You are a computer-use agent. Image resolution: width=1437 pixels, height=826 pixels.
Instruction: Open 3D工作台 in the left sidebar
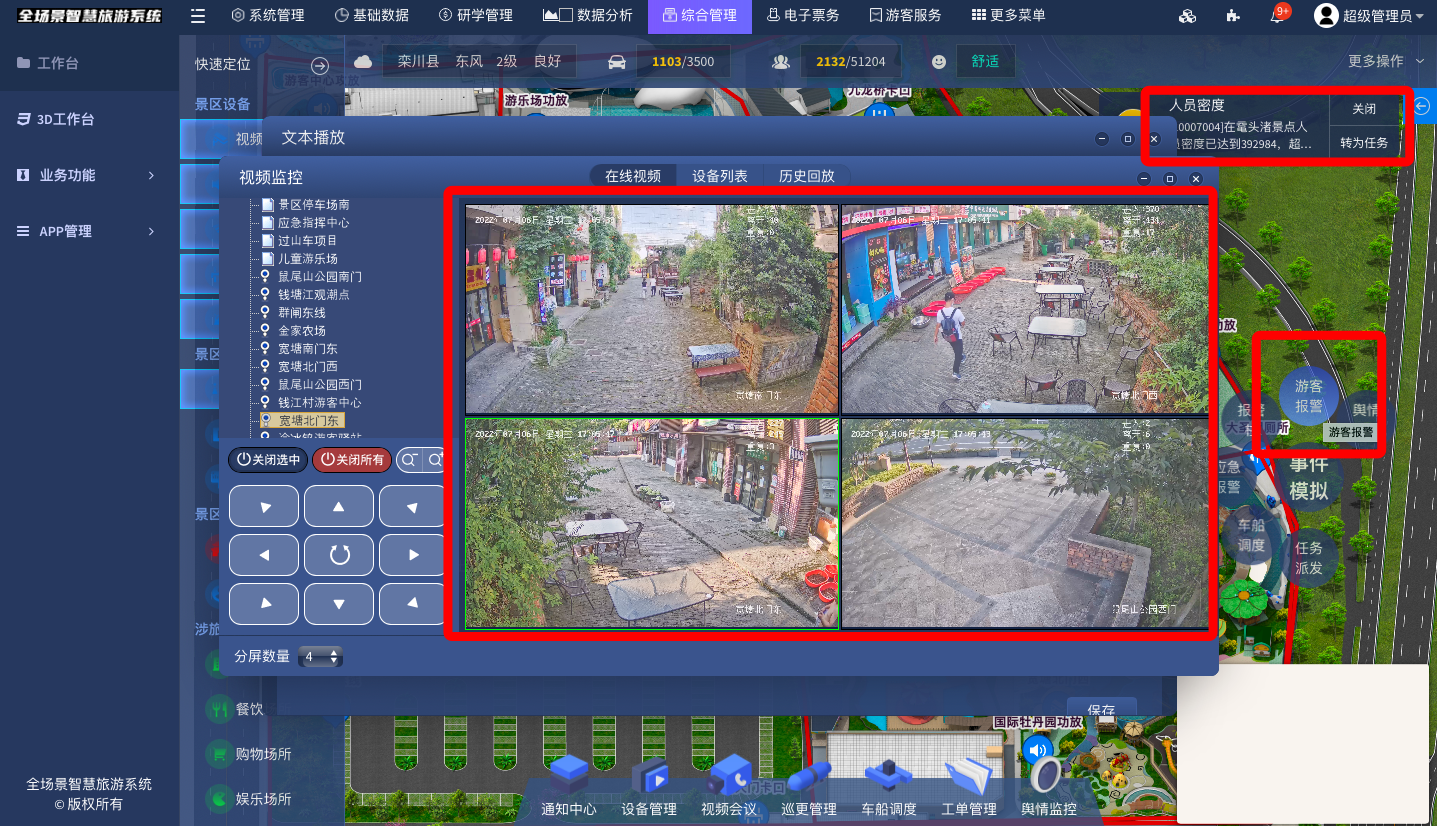coord(88,119)
